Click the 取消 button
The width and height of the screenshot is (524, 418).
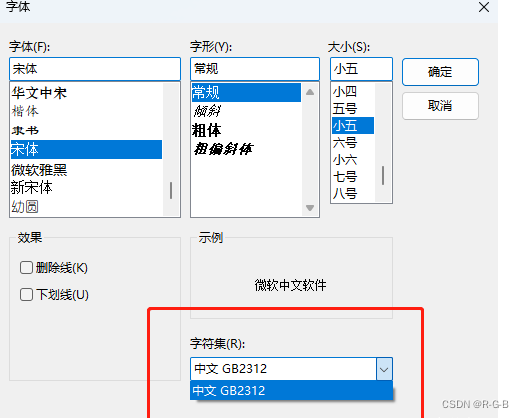(440, 106)
